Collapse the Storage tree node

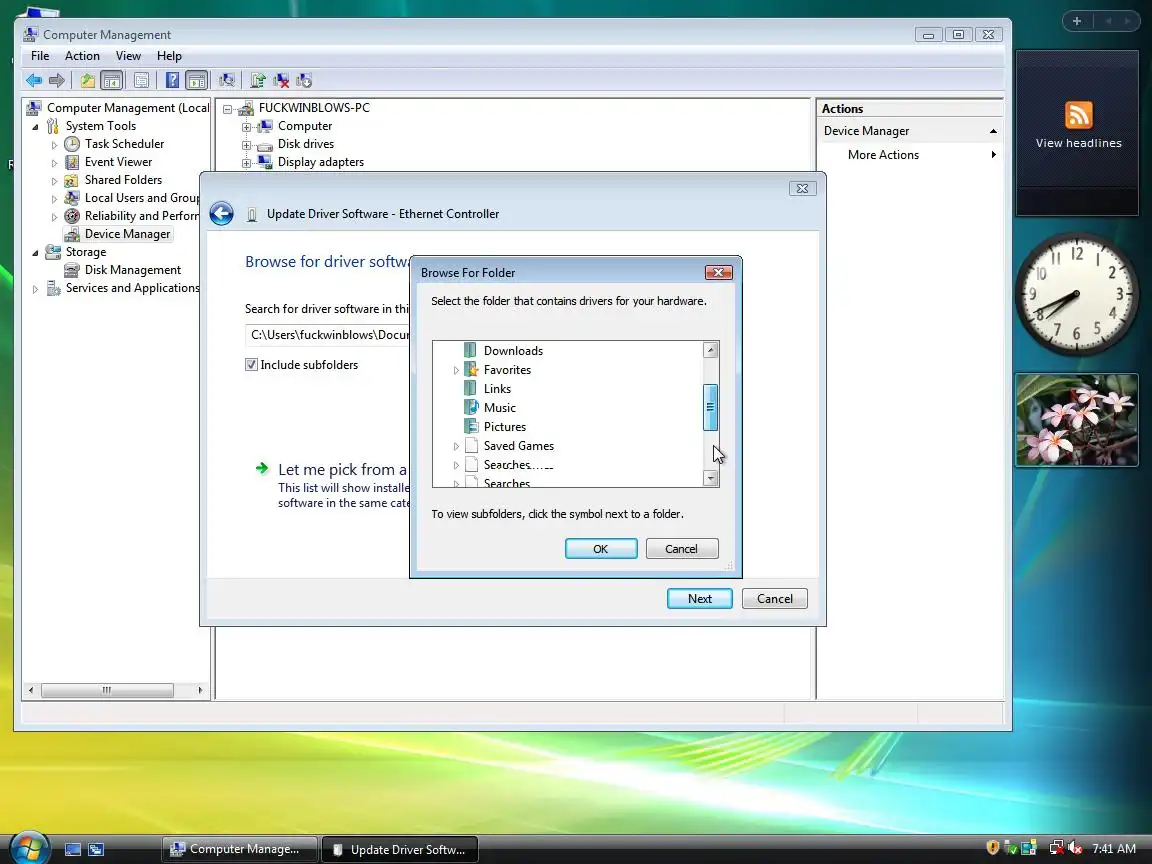(35, 252)
